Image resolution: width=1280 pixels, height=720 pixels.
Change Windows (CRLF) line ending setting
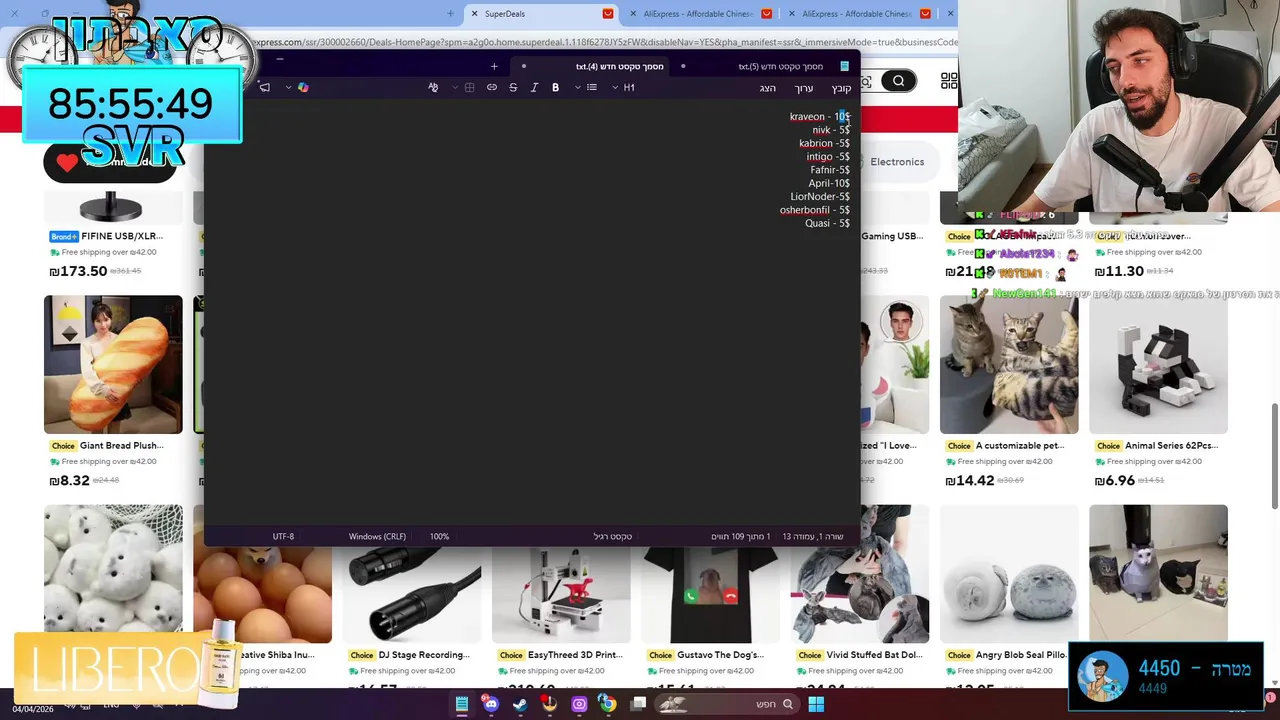(377, 537)
